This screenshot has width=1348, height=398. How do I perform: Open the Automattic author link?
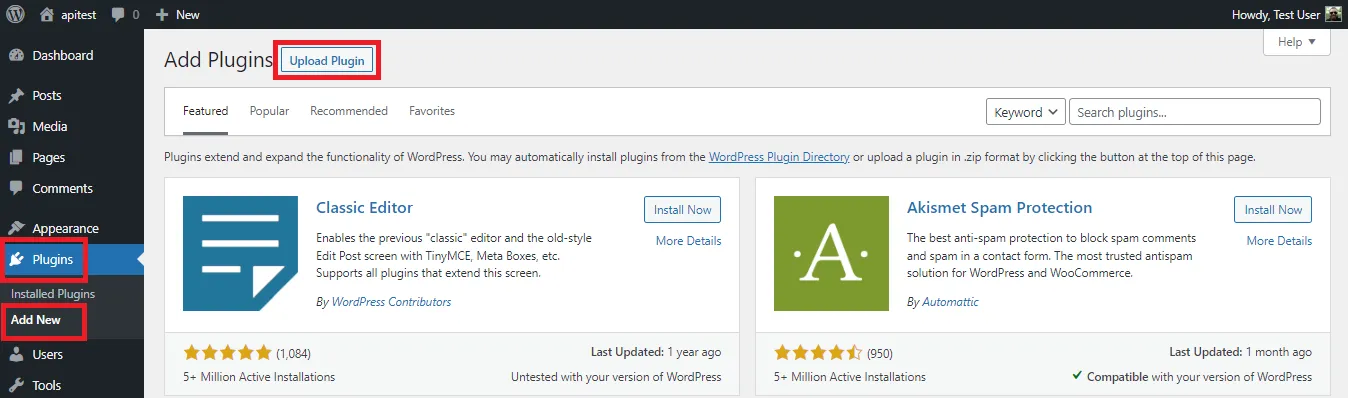coord(950,302)
